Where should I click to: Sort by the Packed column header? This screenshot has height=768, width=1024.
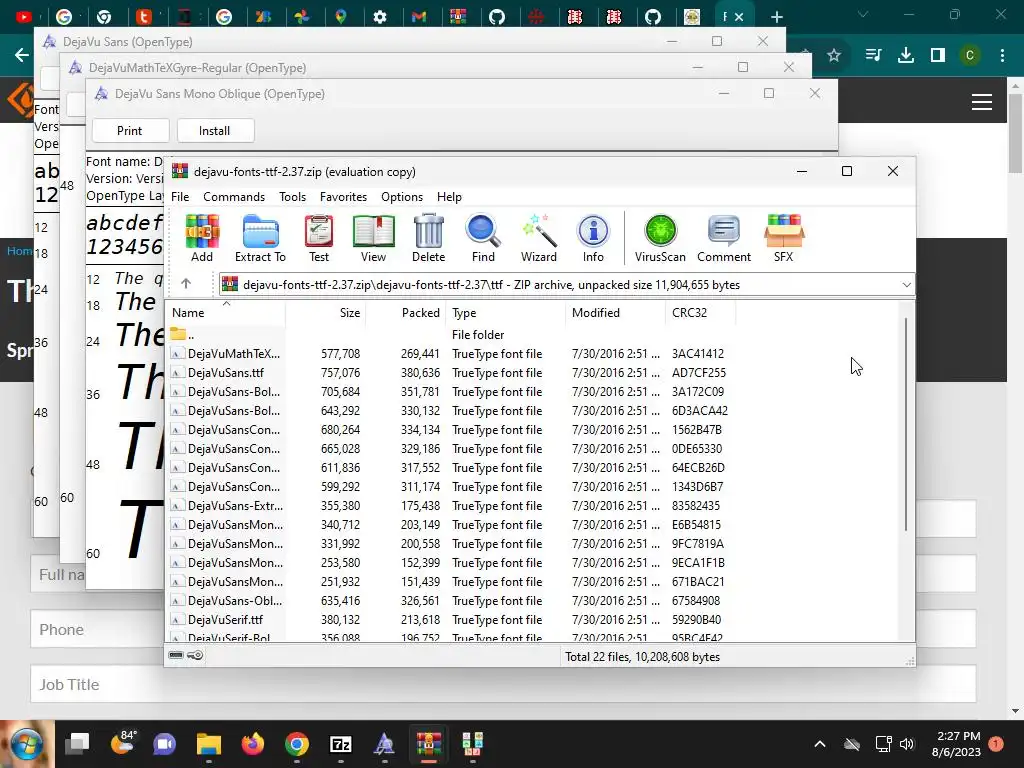[406, 313]
